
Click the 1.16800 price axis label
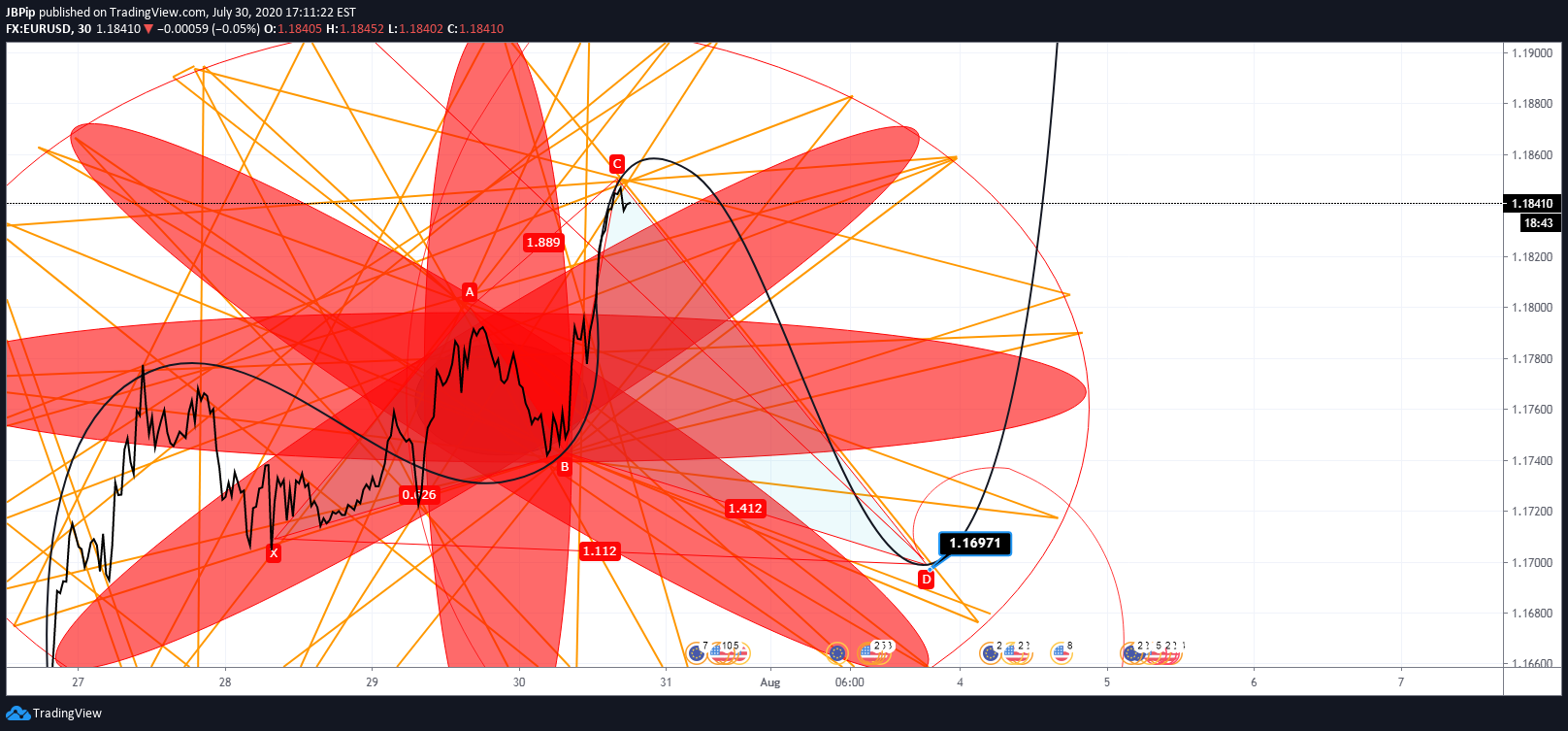1532,614
